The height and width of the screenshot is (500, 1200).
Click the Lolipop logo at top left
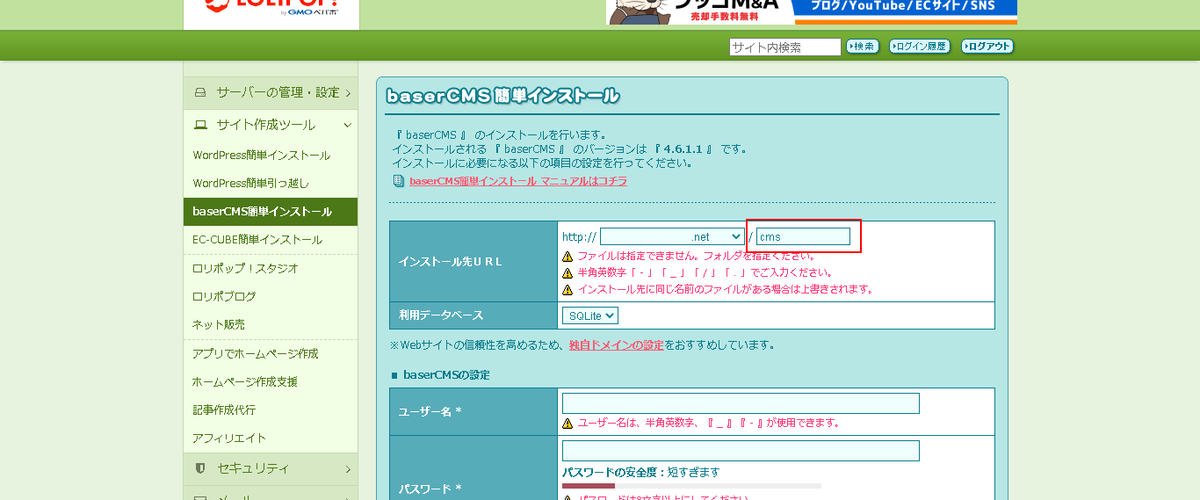[271, 8]
